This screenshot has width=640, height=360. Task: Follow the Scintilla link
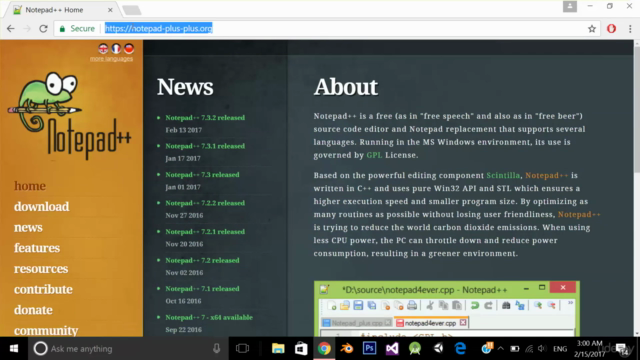503,176
